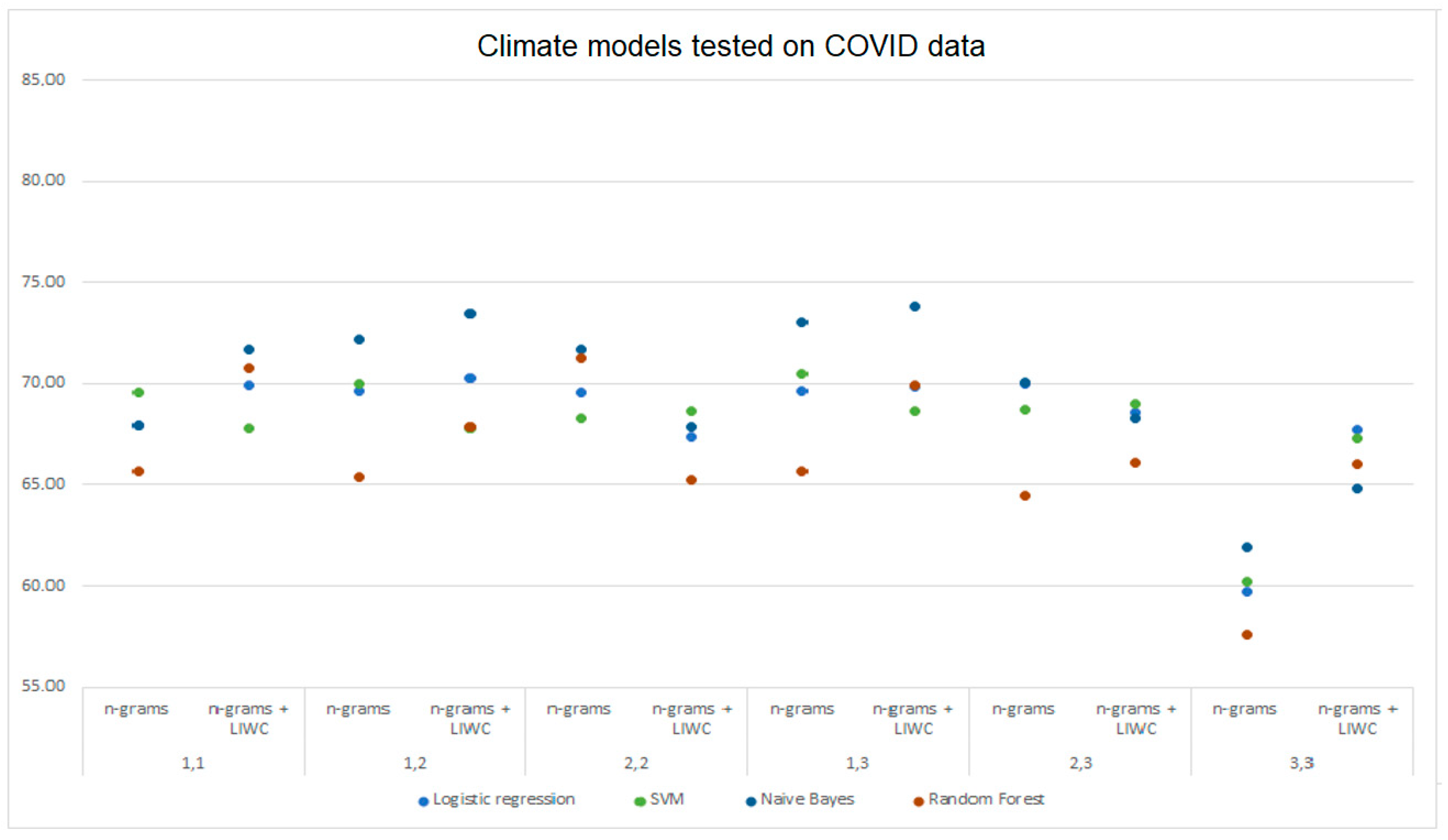Select the 1,1 category axis label
The width and height of the screenshot is (1448, 840).
(x=193, y=763)
